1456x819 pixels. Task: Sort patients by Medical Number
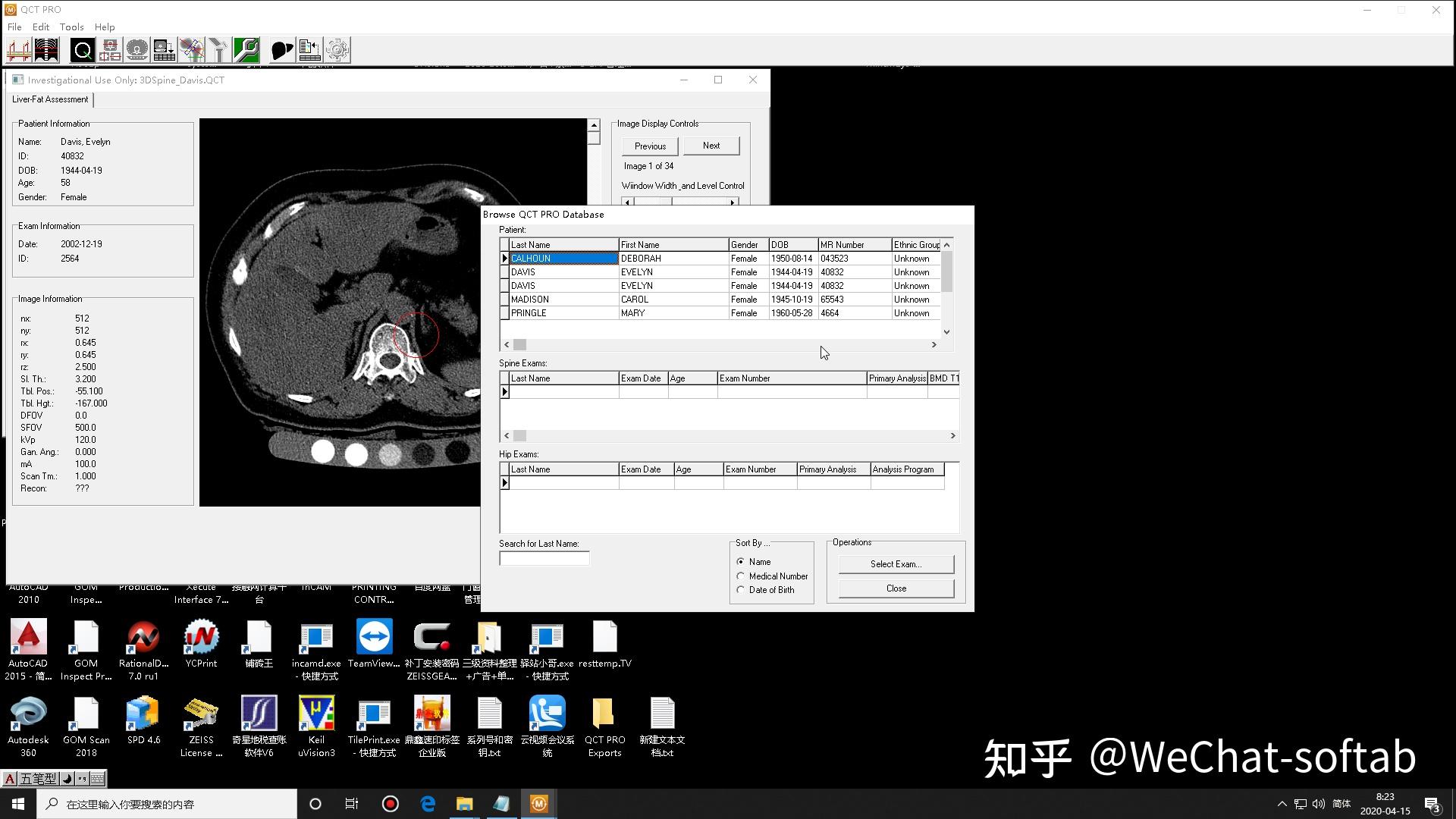pyautogui.click(x=741, y=576)
